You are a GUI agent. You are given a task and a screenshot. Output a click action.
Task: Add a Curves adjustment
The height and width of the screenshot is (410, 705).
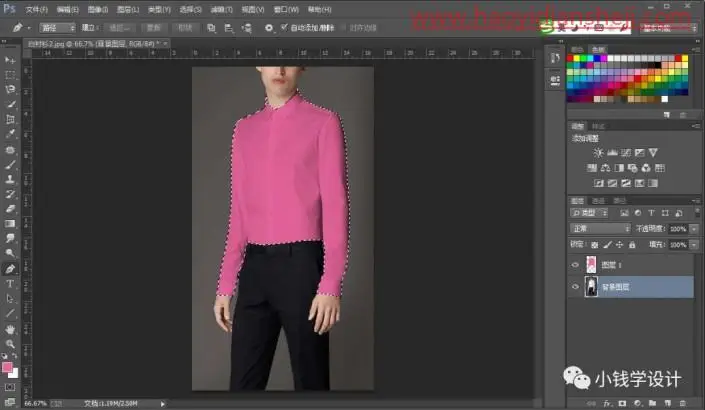pos(626,153)
